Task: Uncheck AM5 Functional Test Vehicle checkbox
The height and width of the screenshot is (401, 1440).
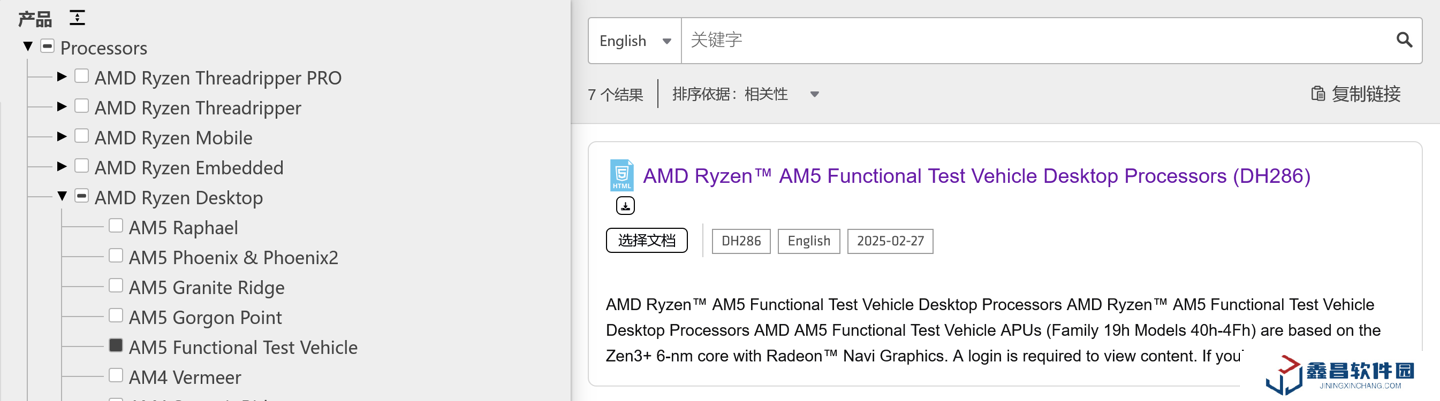Action: click(x=116, y=346)
